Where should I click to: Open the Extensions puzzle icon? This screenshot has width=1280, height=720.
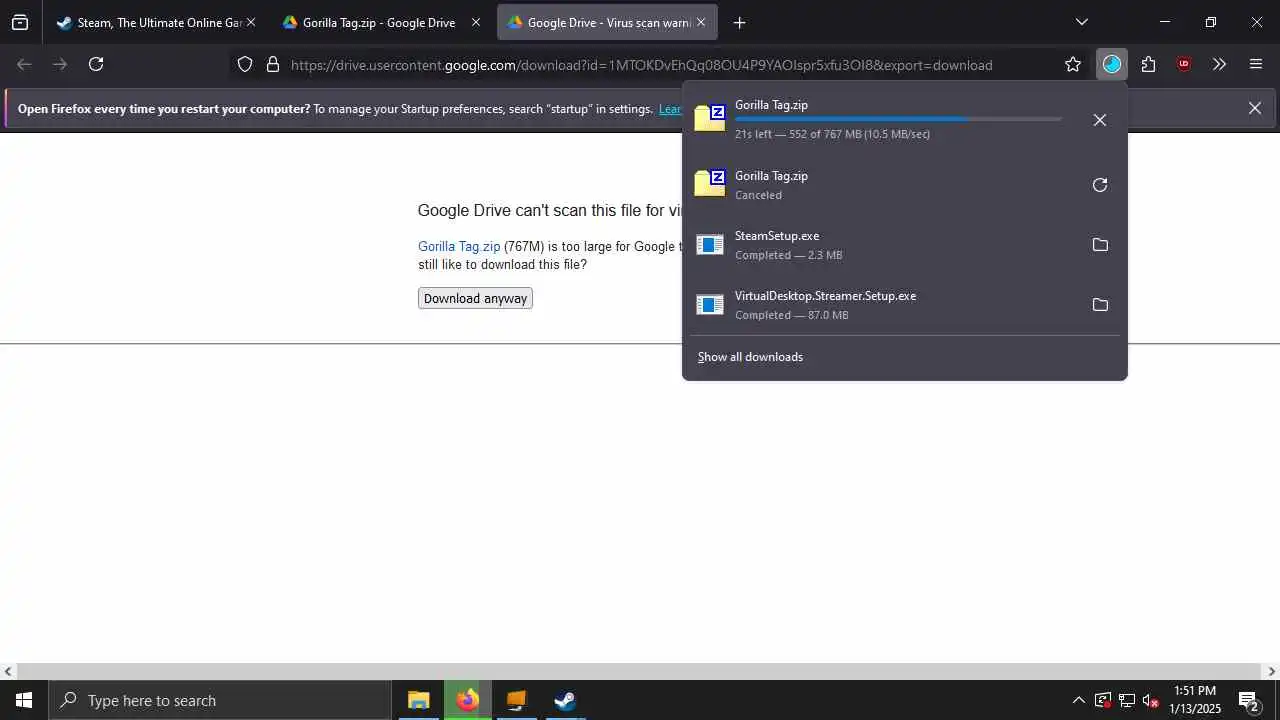(x=1148, y=64)
